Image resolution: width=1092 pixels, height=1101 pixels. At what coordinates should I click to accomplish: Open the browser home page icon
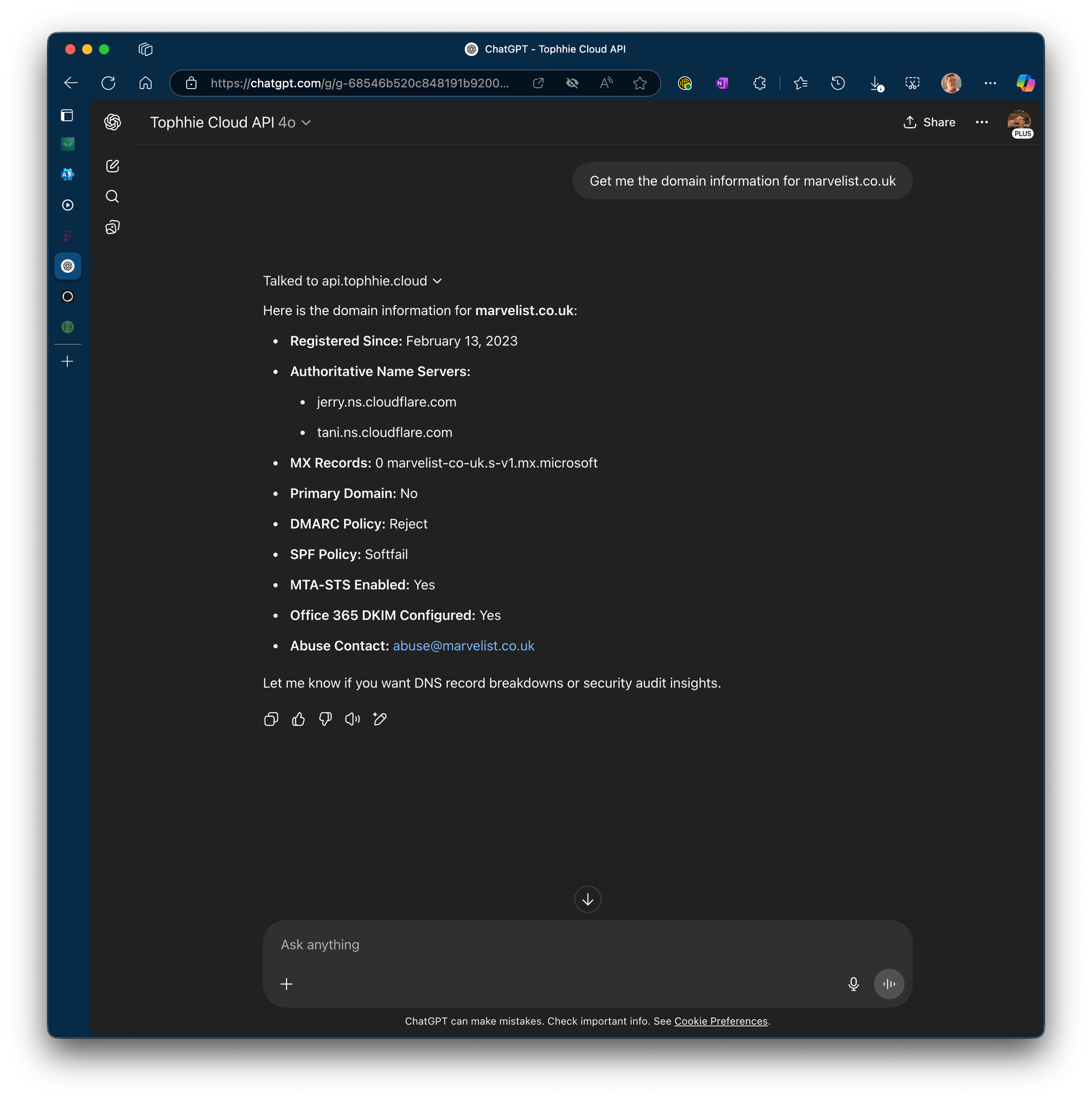point(146,83)
